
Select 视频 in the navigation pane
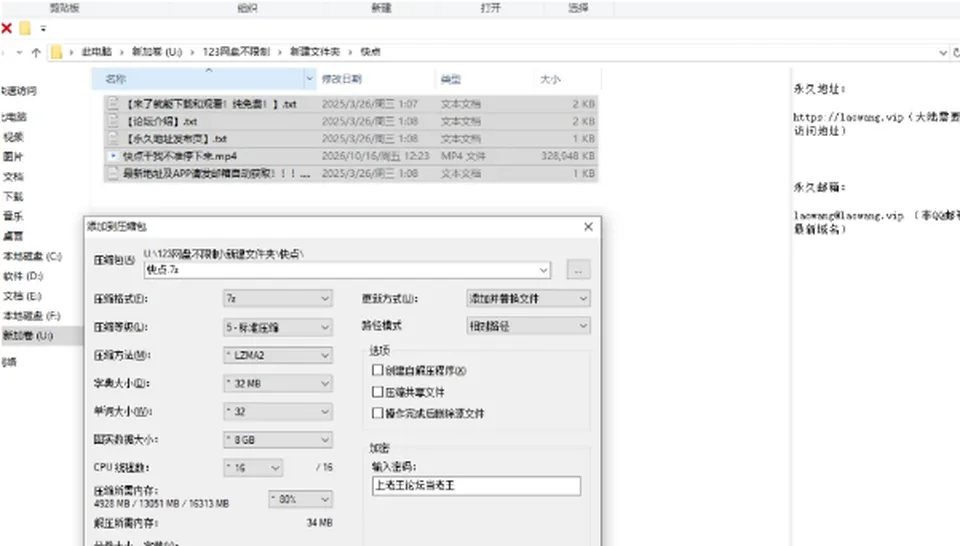pyautogui.click(x=13, y=137)
